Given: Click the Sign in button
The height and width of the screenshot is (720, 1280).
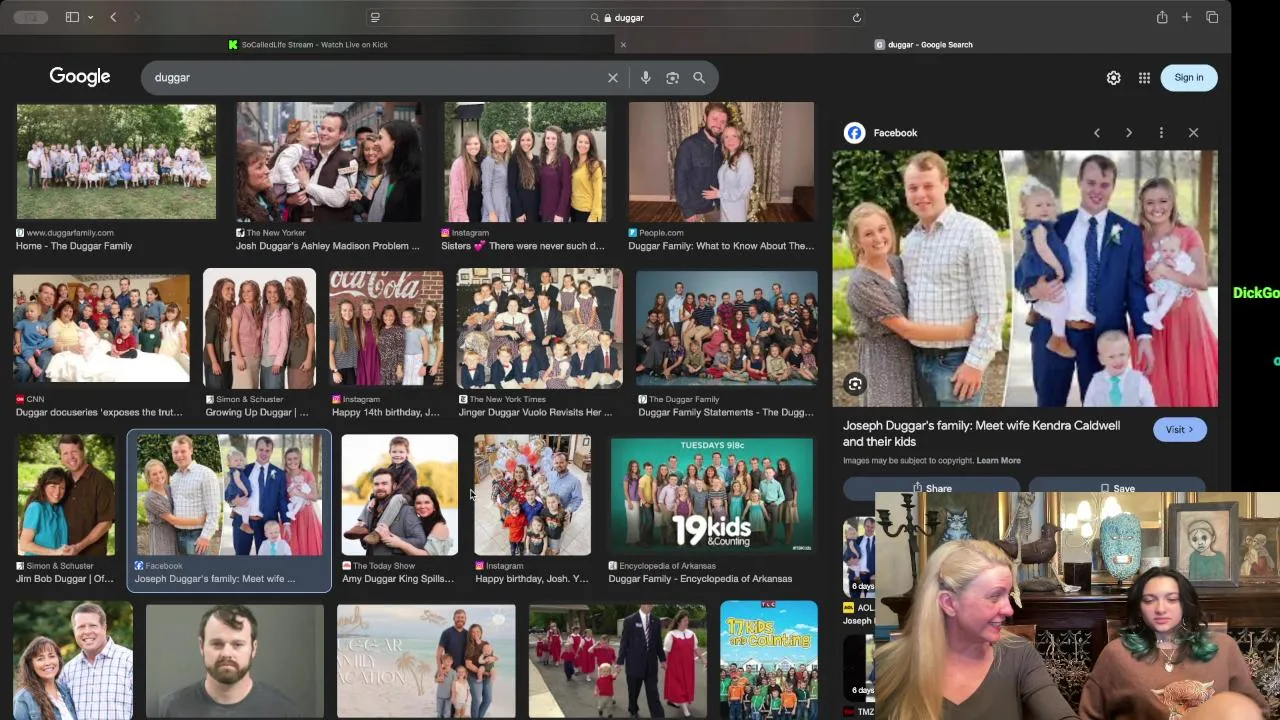Looking at the screenshot, I should click(x=1189, y=77).
